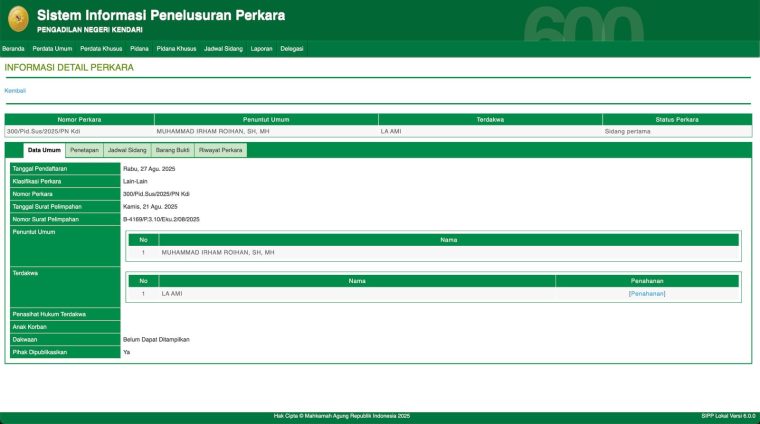
Task: Open the Laporan menu
Action: pyautogui.click(x=261, y=48)
